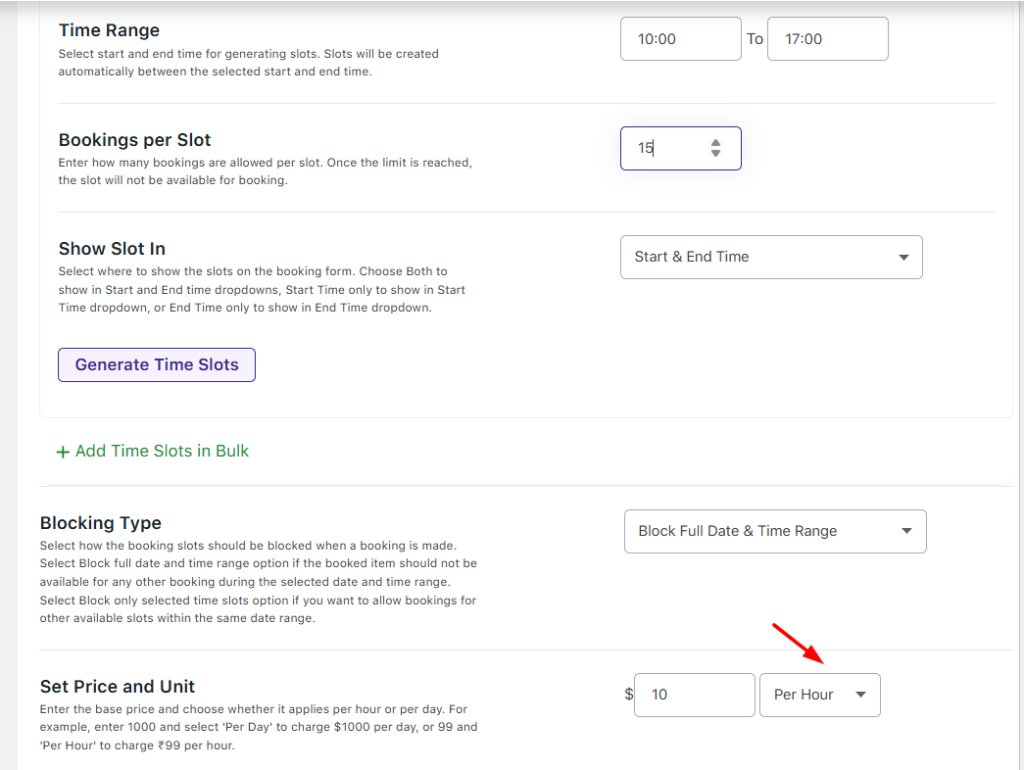
Task: Decrease Bookings per Slot using the down arrow
Action: 716,154
